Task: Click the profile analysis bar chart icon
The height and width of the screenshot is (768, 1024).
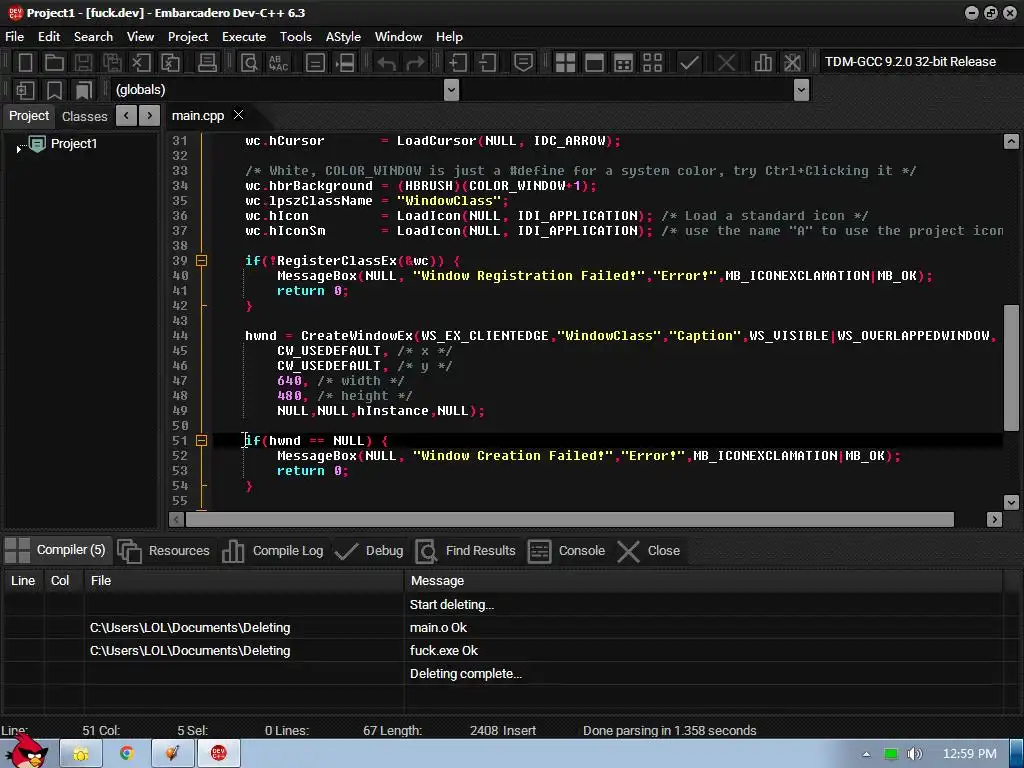Action: tap(763, 62)
